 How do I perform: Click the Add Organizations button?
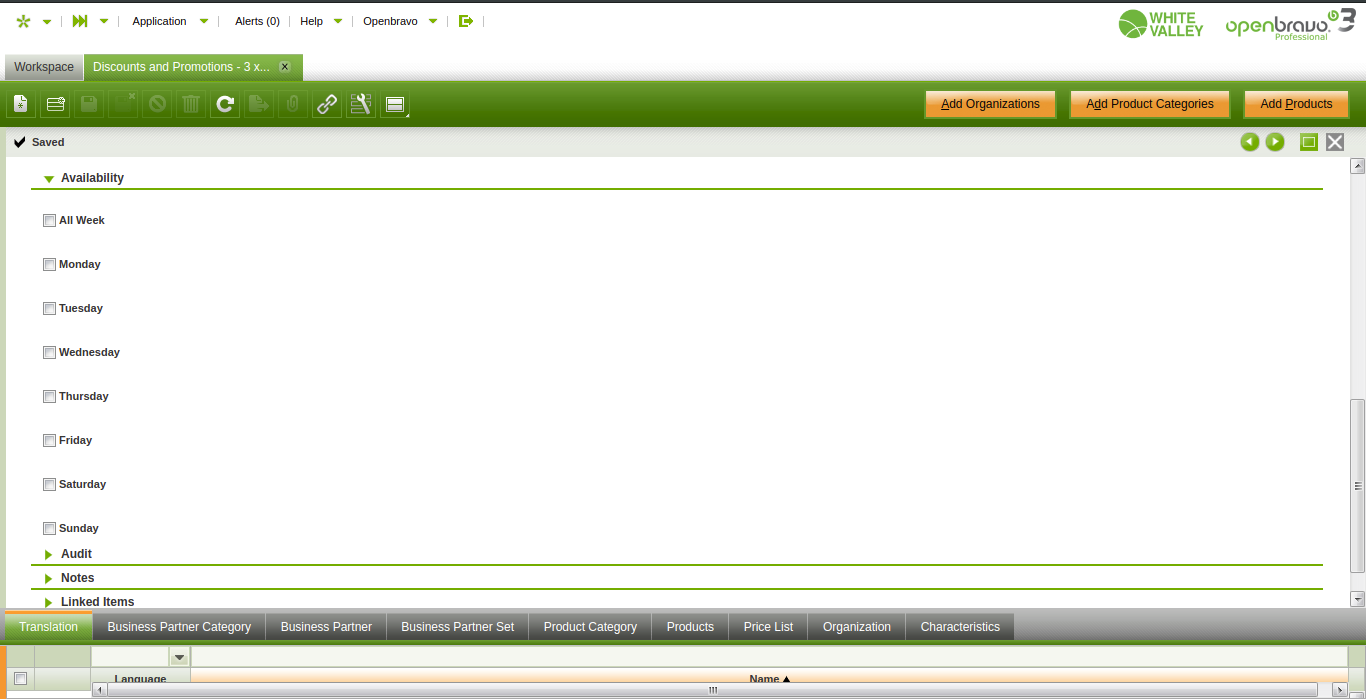990,104
